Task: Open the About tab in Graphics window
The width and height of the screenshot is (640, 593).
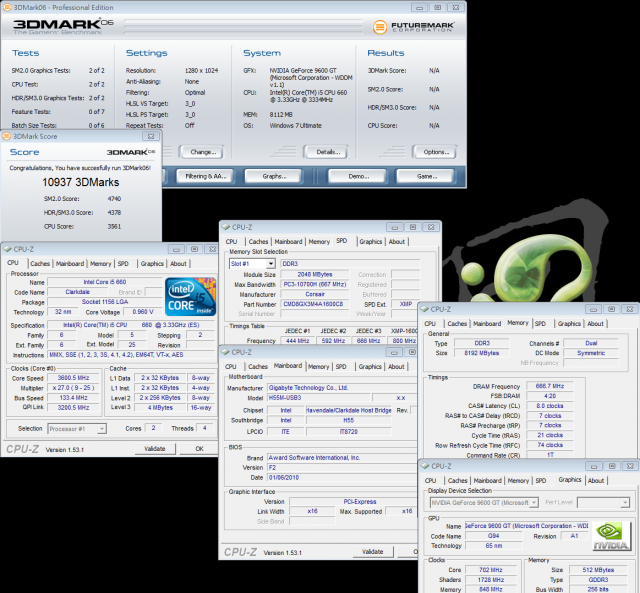Action: pos(596,481)
